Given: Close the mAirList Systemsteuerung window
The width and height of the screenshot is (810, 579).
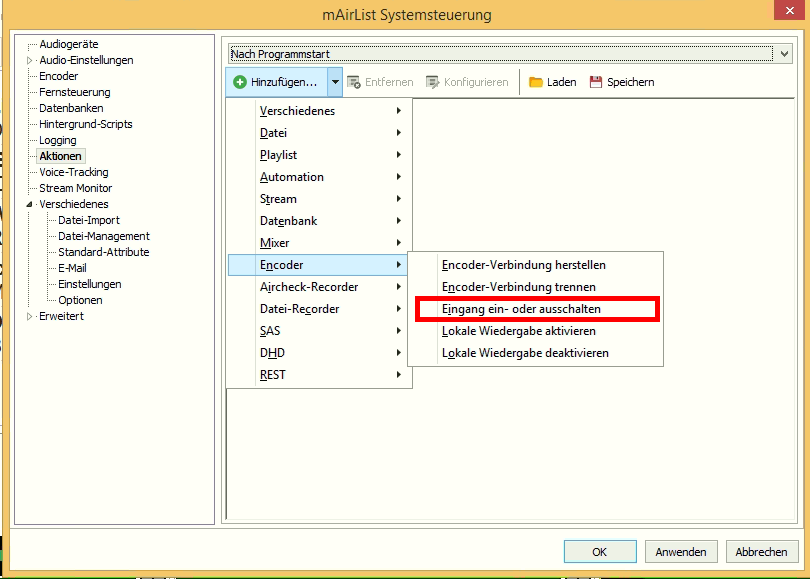Looking at the screenshot, I should (789, 10).
